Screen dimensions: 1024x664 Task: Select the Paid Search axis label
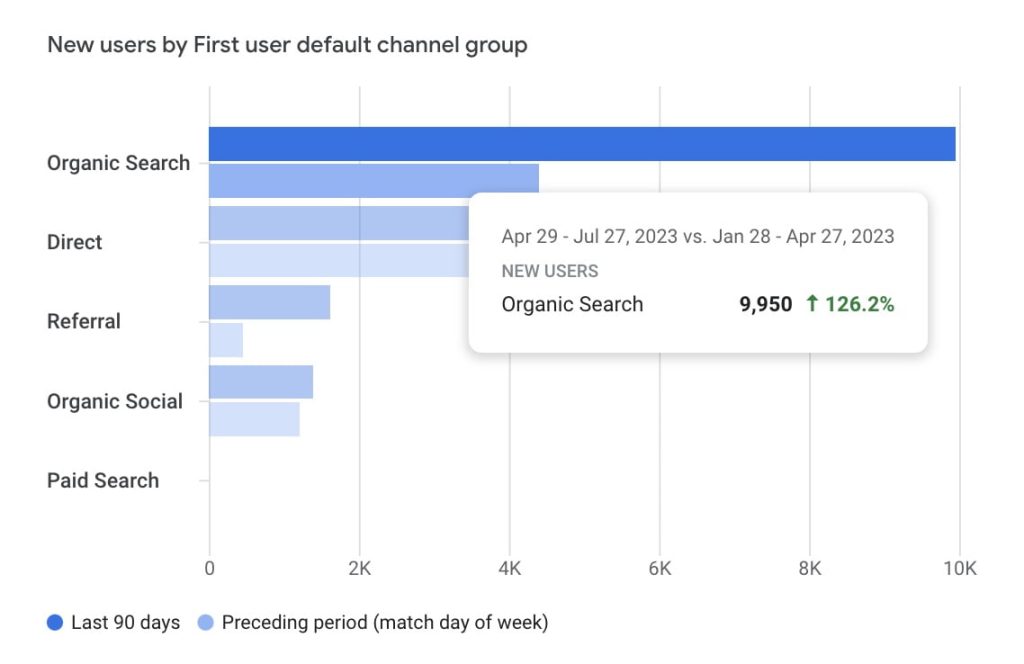click(103, 481)
